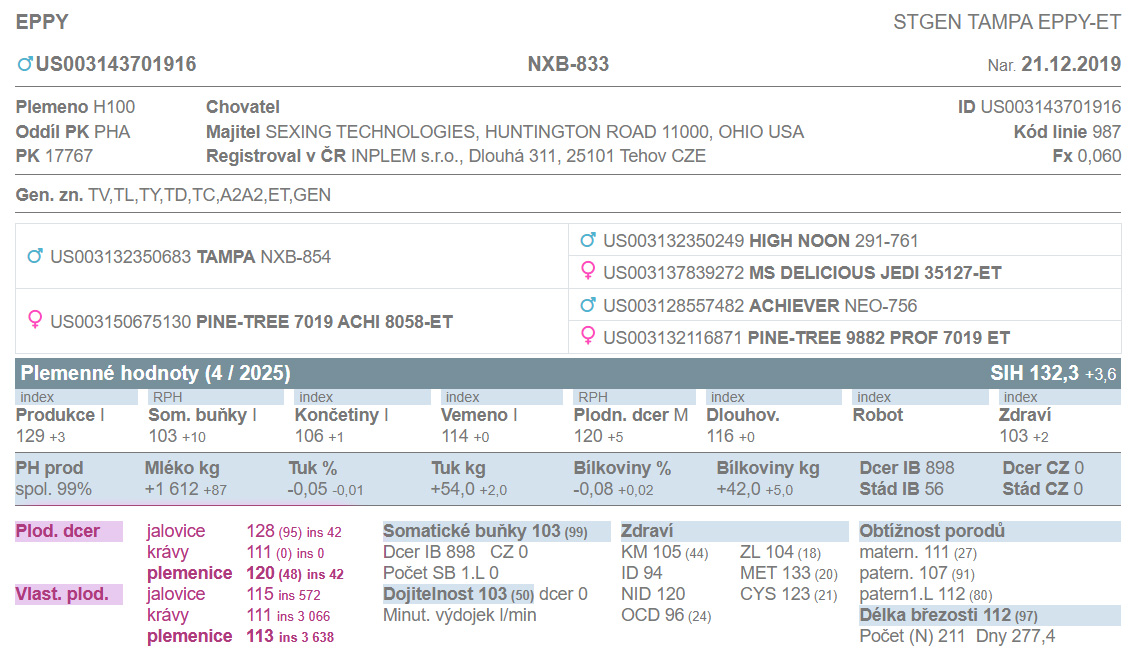The image size is (1130, 650).
Task: Open ACHIEVER NEO-756 record
Action: [760, 306]
